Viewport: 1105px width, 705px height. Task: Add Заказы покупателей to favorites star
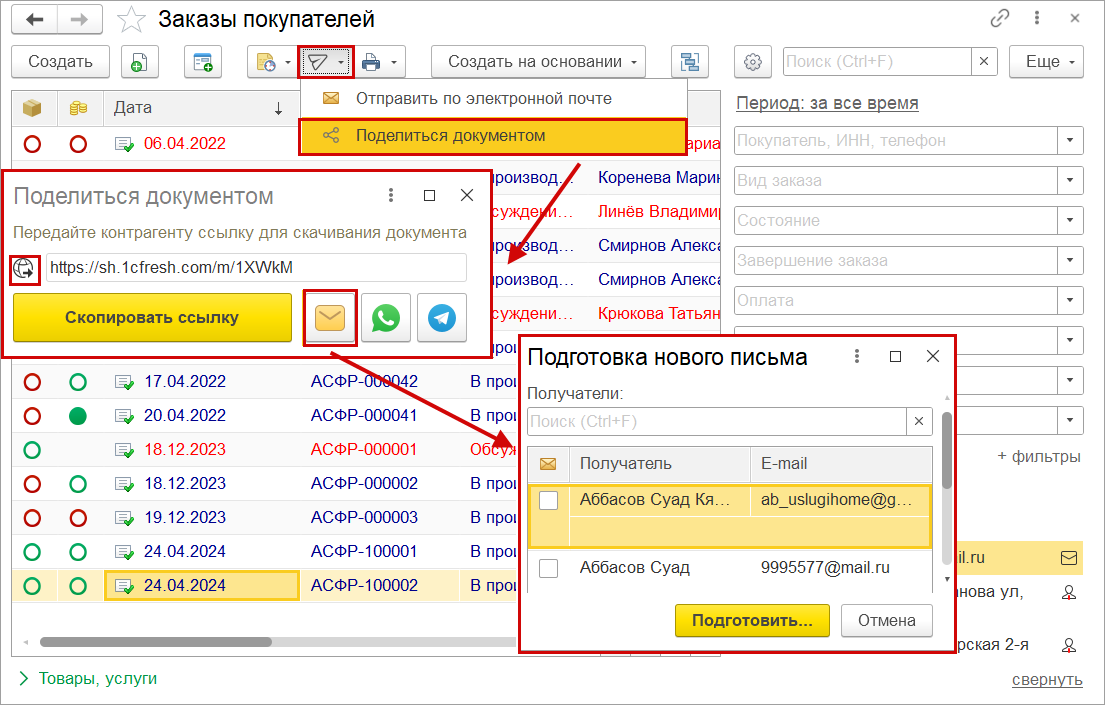(131, 20)
